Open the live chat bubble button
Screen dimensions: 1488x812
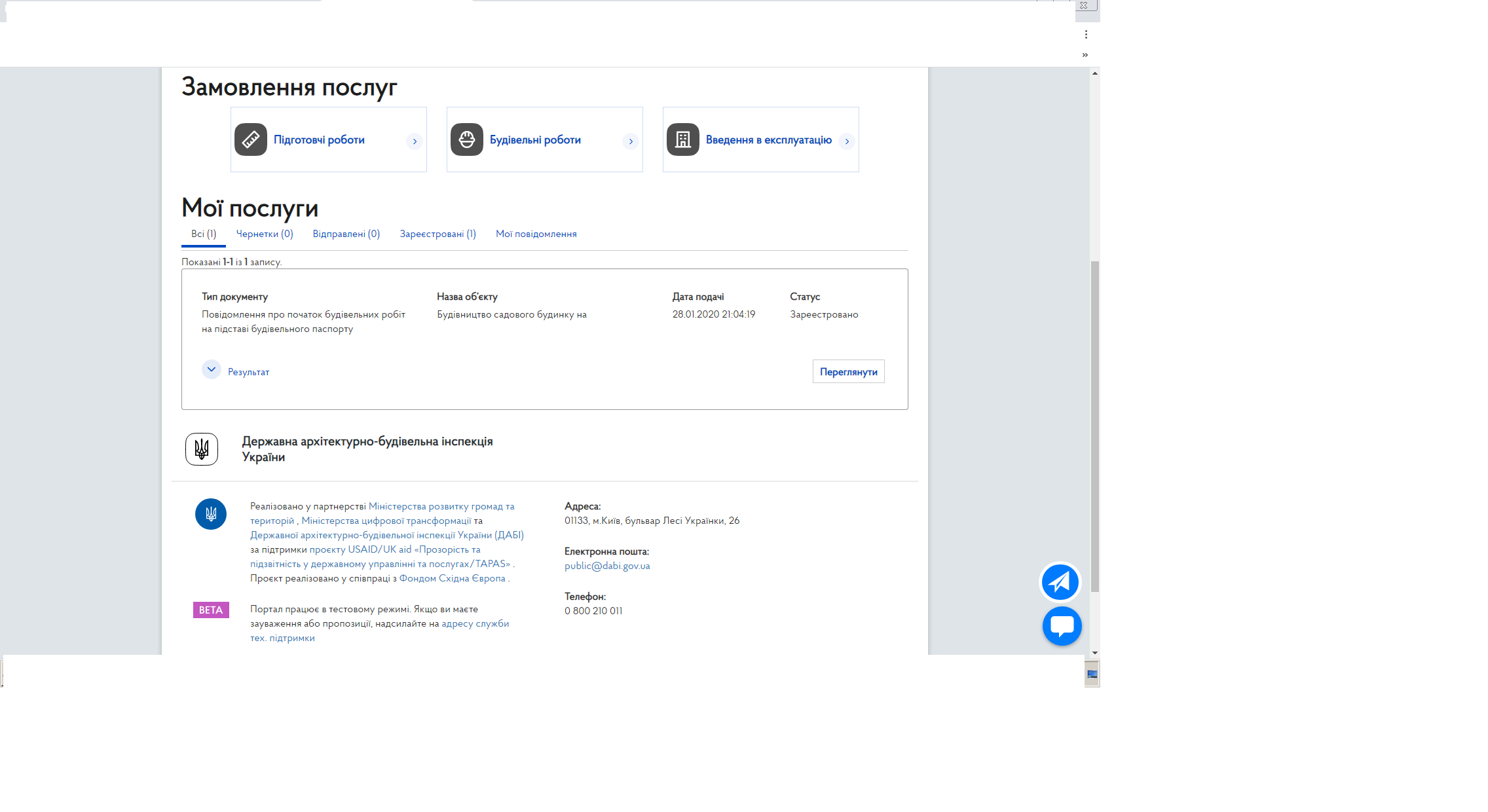click(x=1062, y=626)
